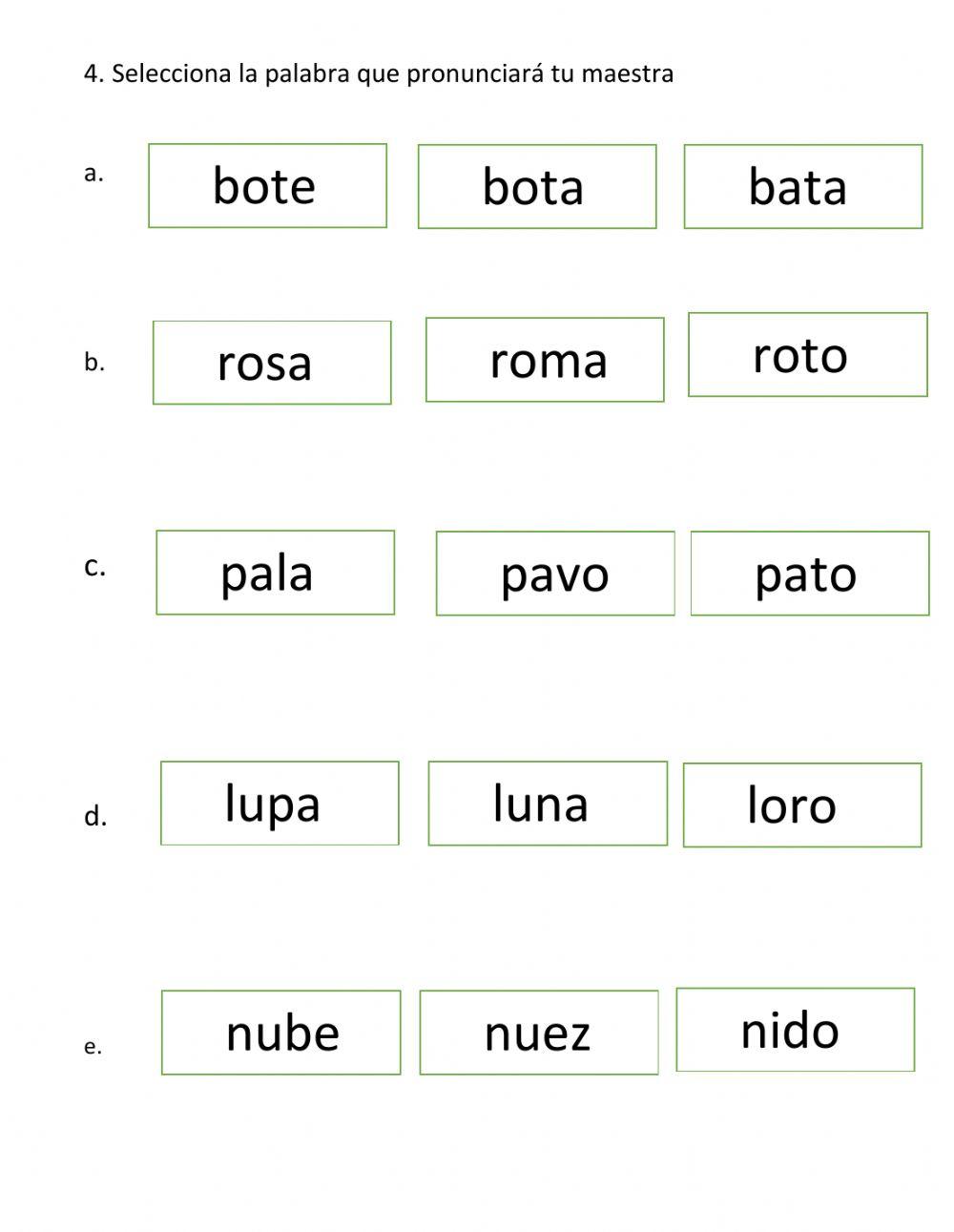This screenshot has height=1232, width=954.
Task: Choose the 'roto' option
Action: pos(807,355)
